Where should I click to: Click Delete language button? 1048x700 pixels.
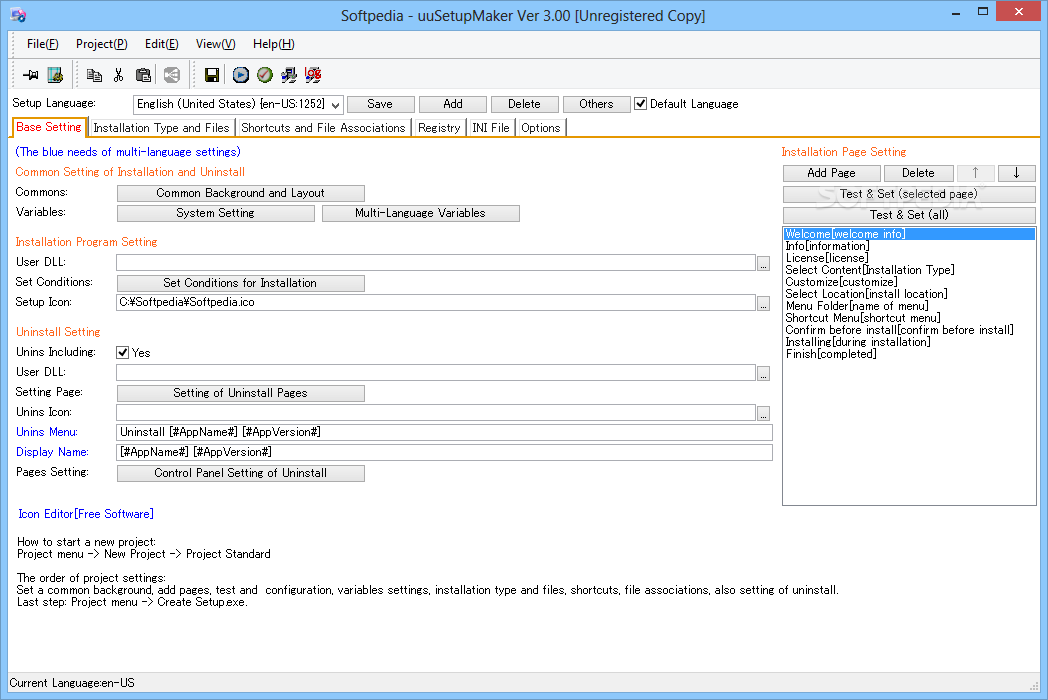click(x=525, y=104)
